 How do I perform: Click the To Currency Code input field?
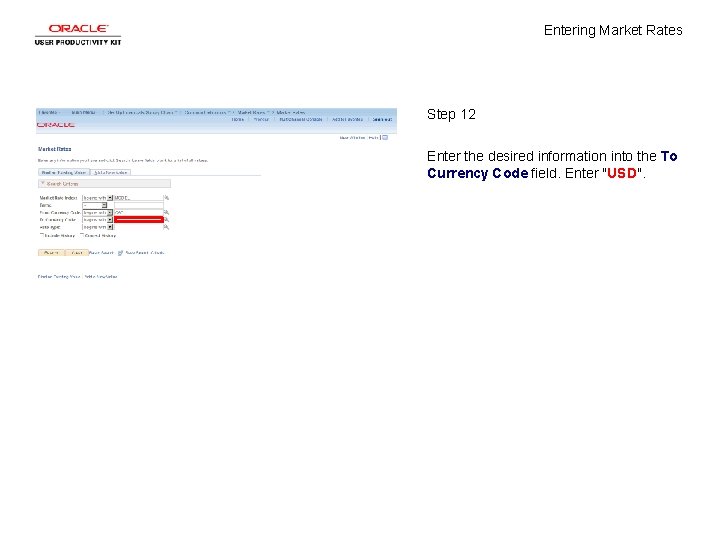(x=139, y=220)
